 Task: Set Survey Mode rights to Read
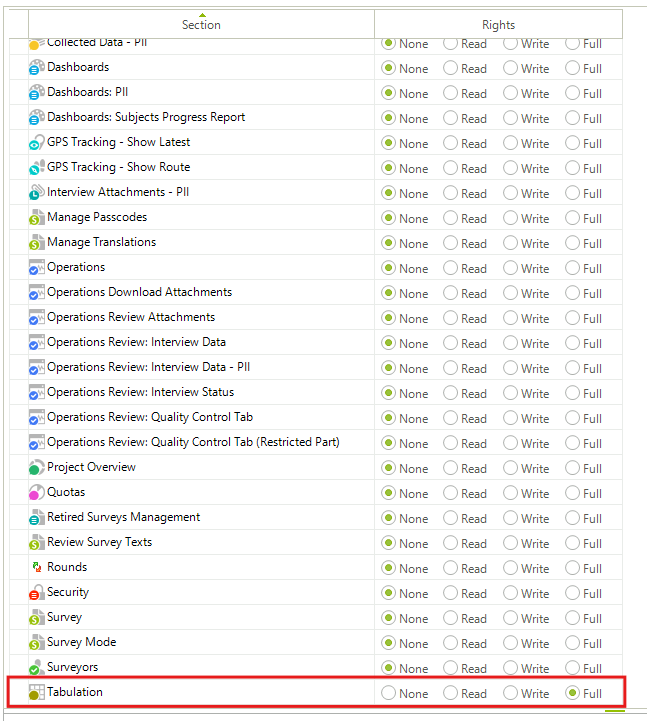pyautogui.click(x=451, y=643)
